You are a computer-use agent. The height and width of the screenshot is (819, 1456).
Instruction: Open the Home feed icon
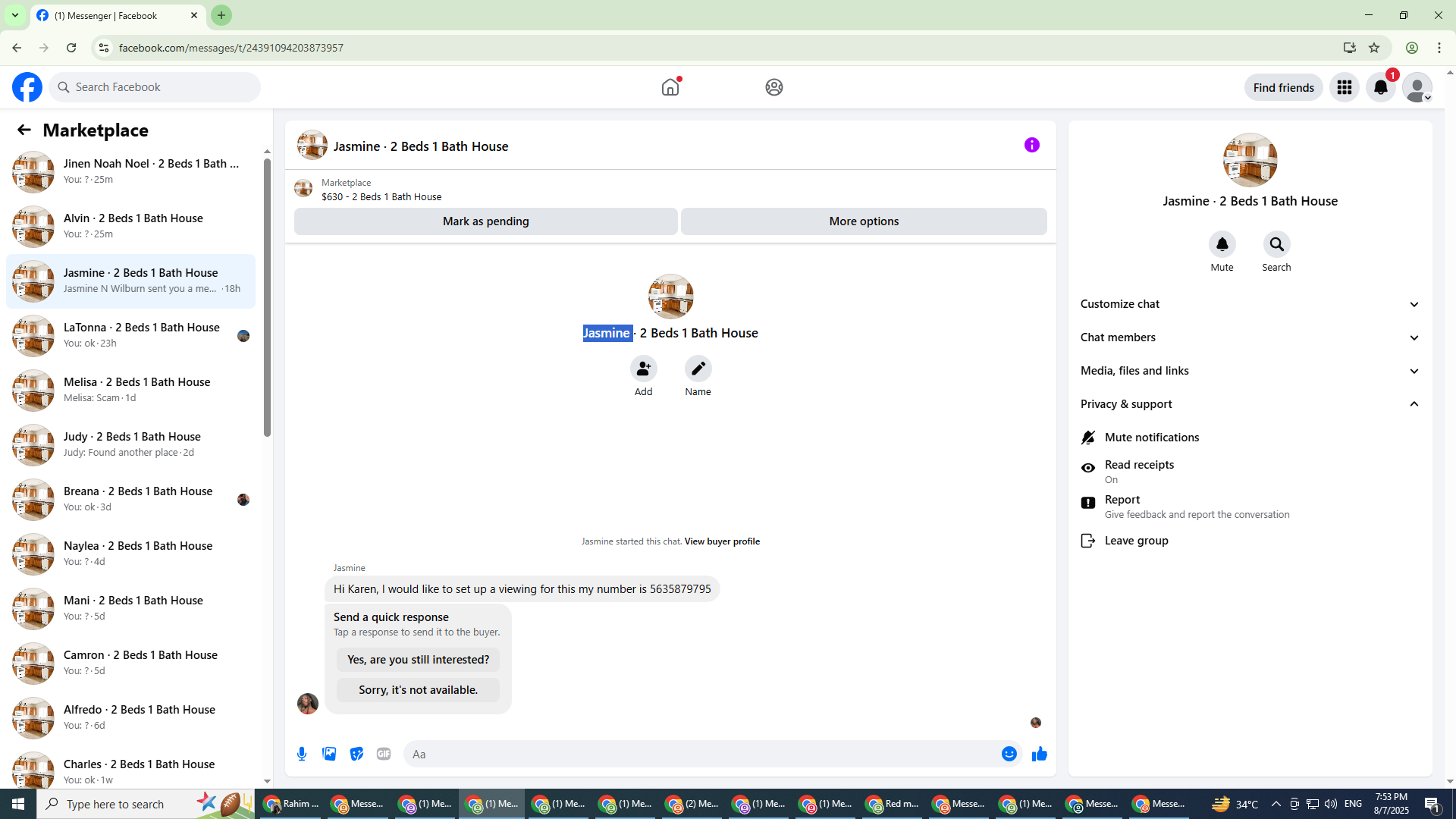(x=670, y=87)
